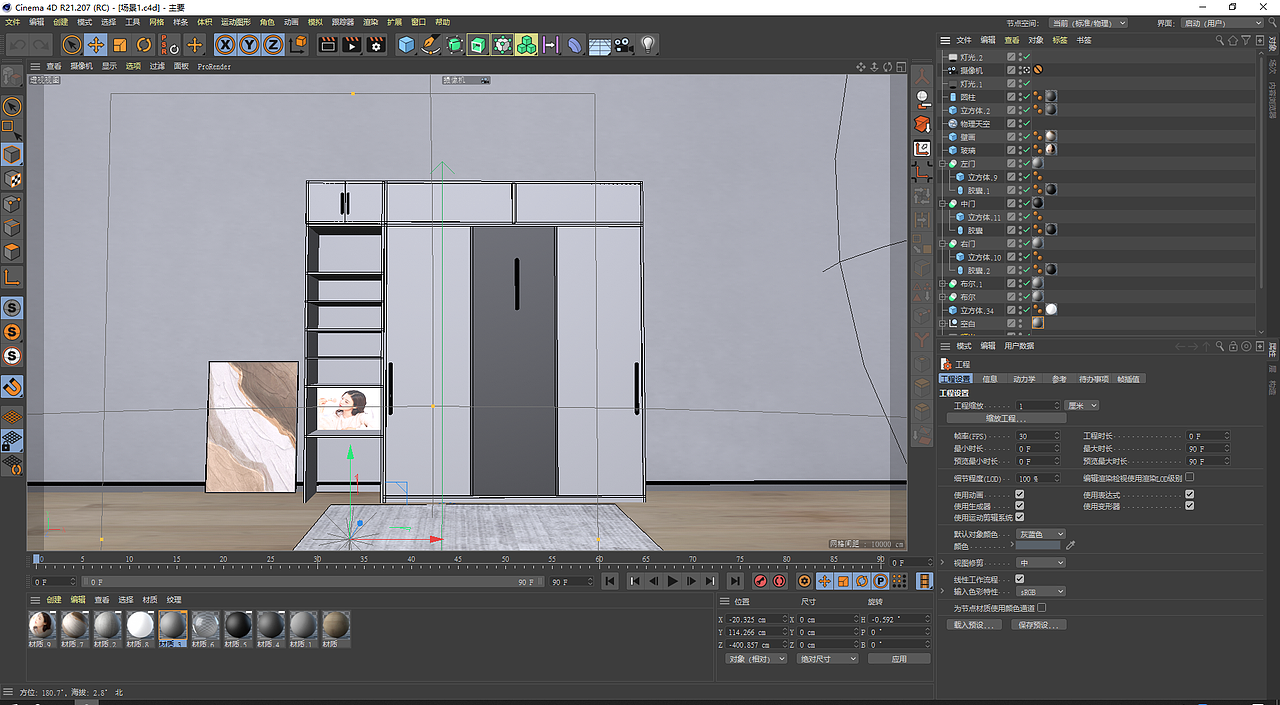Viewport: 1280px width, 705px height.
Task: Select the Scale tool
Action: click(x=118, y=45)
